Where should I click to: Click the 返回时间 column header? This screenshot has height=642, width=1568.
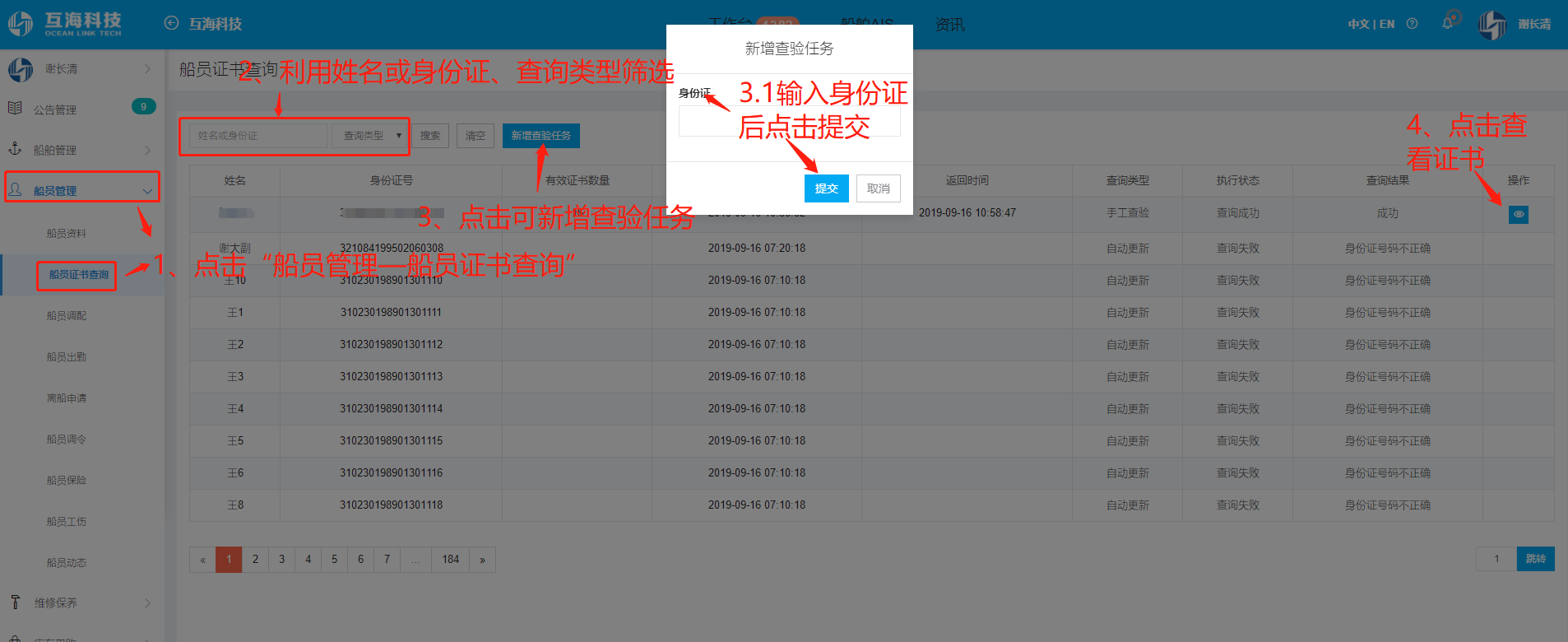coord(967,180)
